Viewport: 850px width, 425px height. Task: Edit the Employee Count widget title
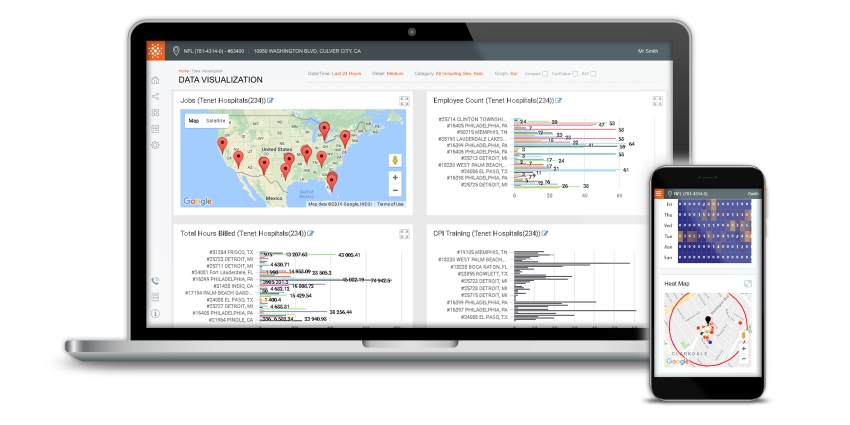[x=559, y=100]
